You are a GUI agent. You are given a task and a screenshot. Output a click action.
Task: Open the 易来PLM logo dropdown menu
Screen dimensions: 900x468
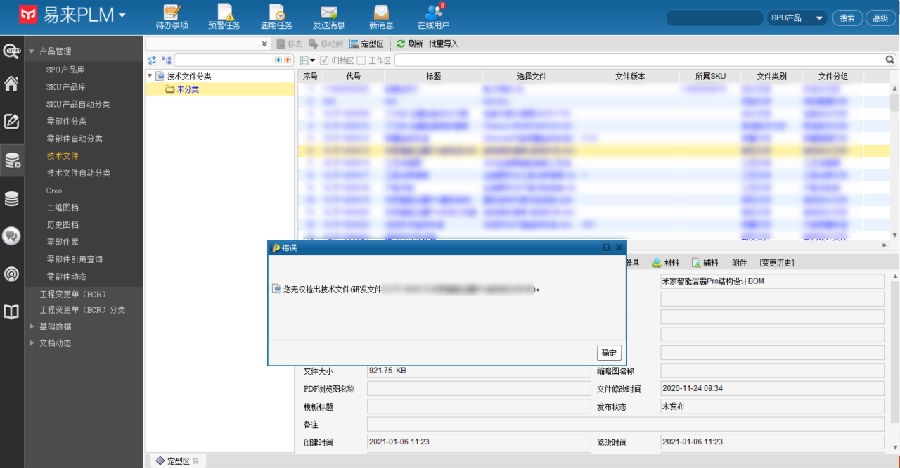coord(122,16)
